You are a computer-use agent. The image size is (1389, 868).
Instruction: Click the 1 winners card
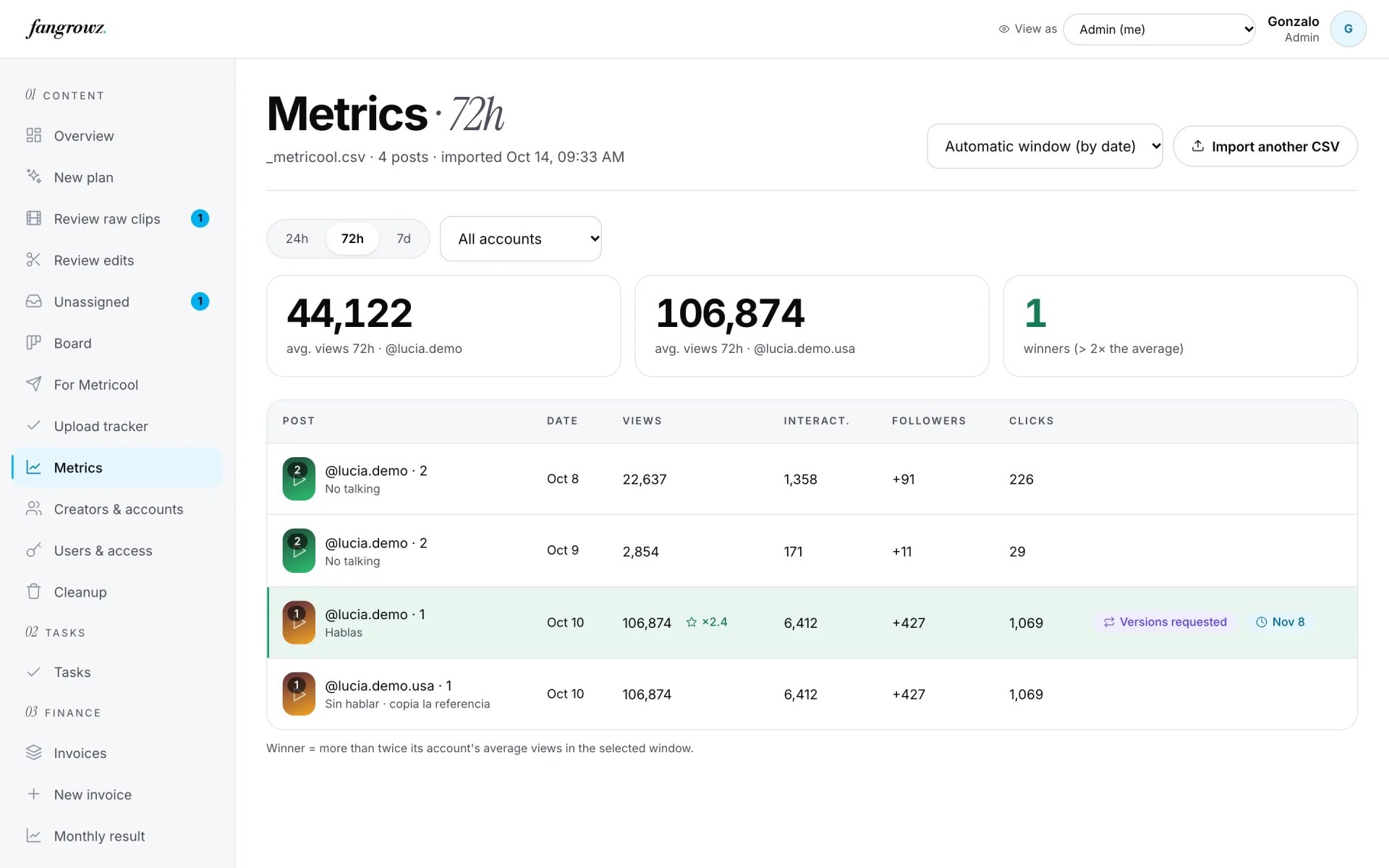(1180, 325)
